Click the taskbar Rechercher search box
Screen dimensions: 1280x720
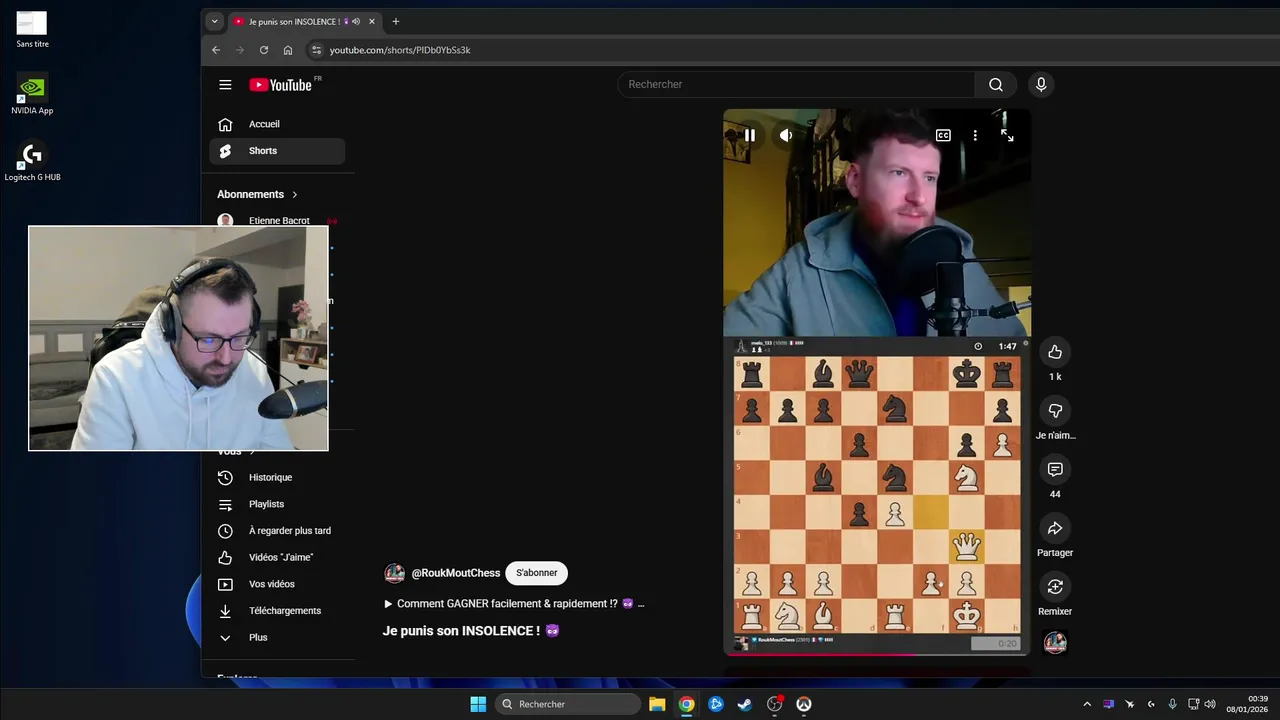tap(568, 704)
